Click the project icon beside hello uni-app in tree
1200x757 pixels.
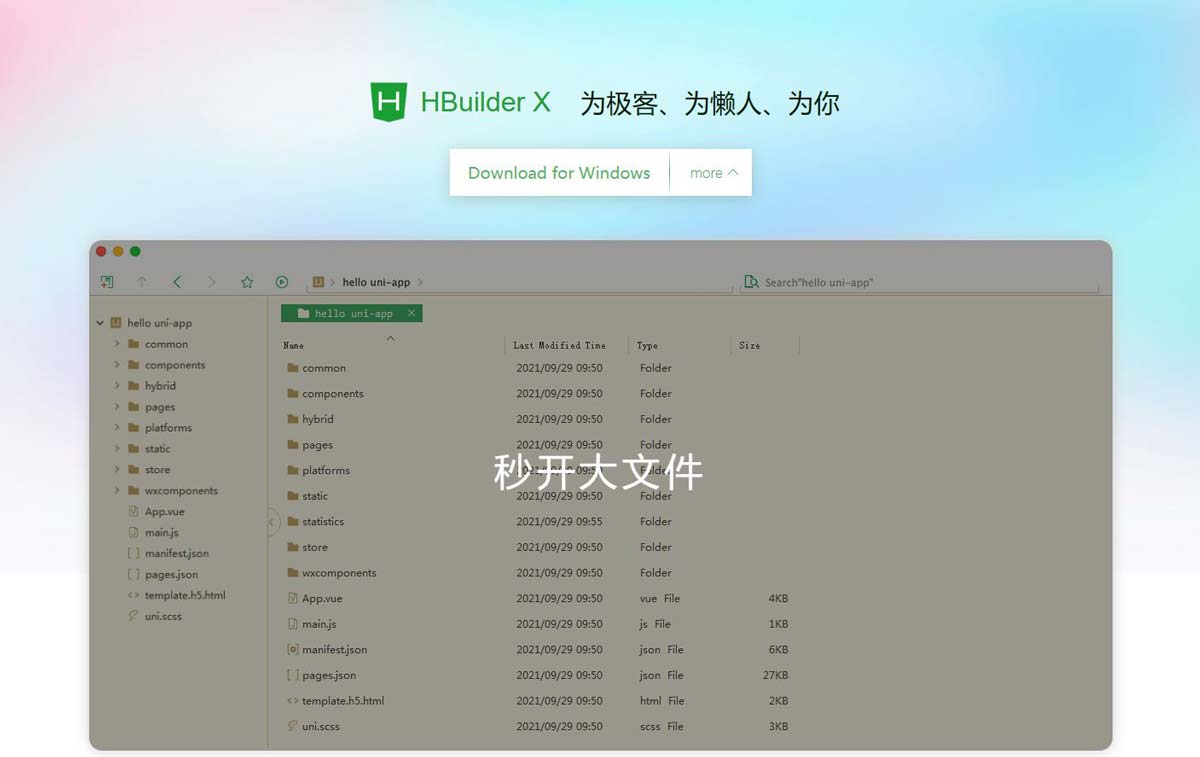116,323
